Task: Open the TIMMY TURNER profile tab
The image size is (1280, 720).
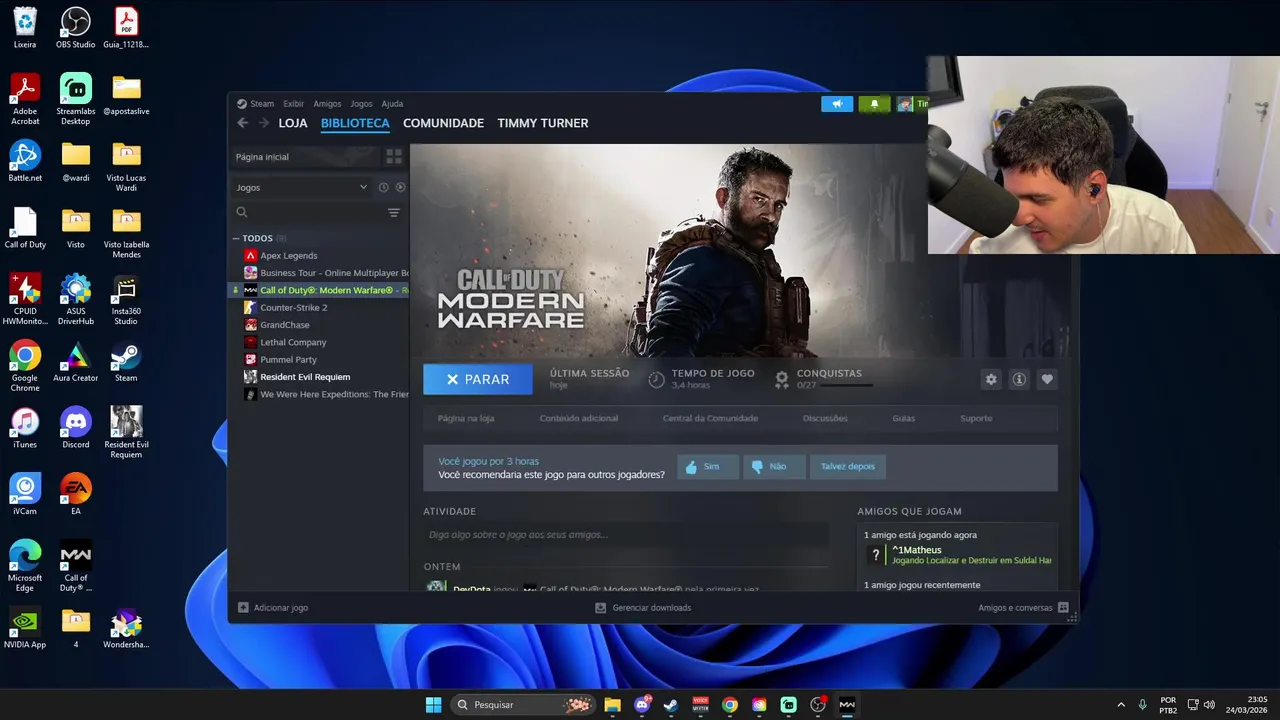Action: pos(543,123)
